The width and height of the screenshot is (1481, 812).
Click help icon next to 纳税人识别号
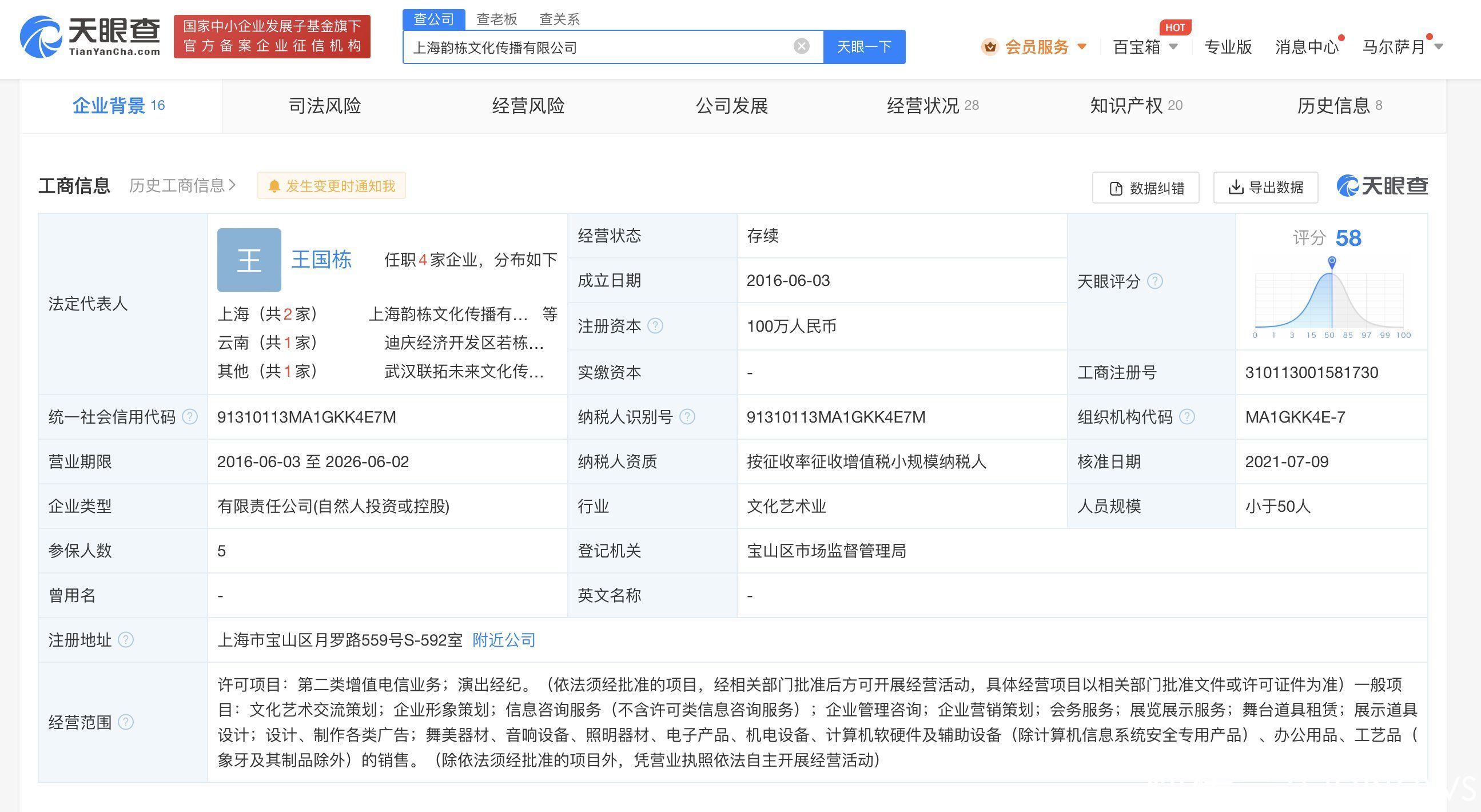coord(687,417)
